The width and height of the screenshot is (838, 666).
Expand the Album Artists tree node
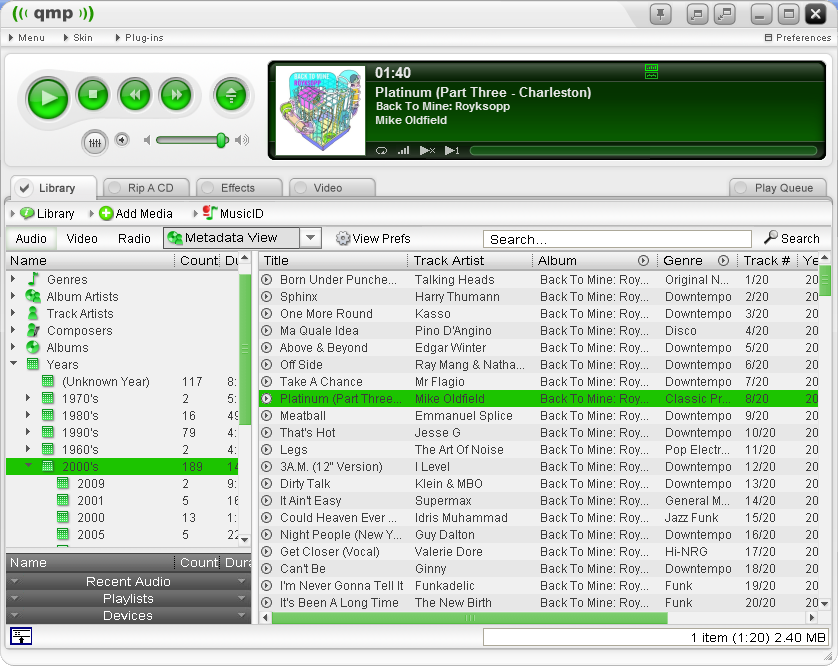[13, 296]
